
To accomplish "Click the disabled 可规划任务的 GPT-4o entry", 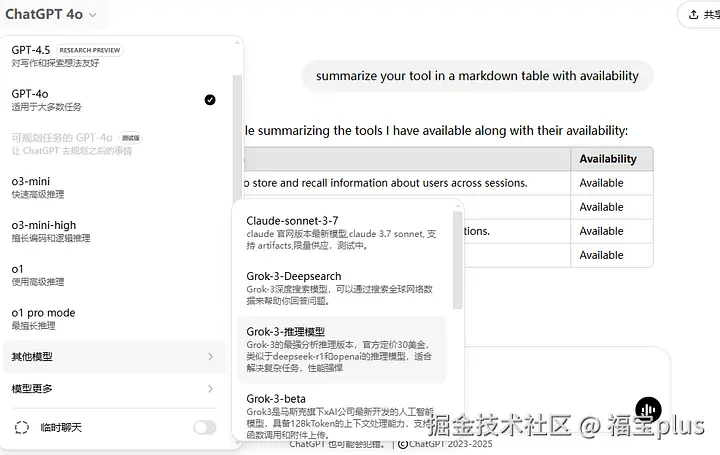I will pos(115,144).
